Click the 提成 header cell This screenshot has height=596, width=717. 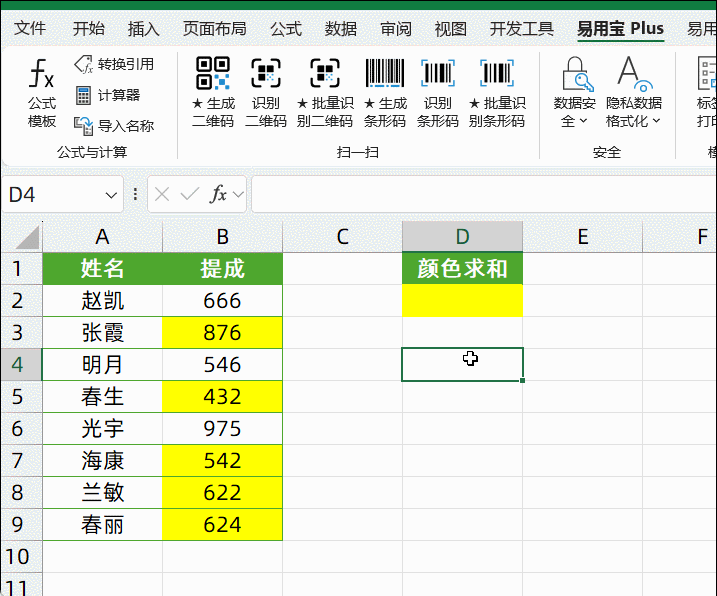[222, 268]
